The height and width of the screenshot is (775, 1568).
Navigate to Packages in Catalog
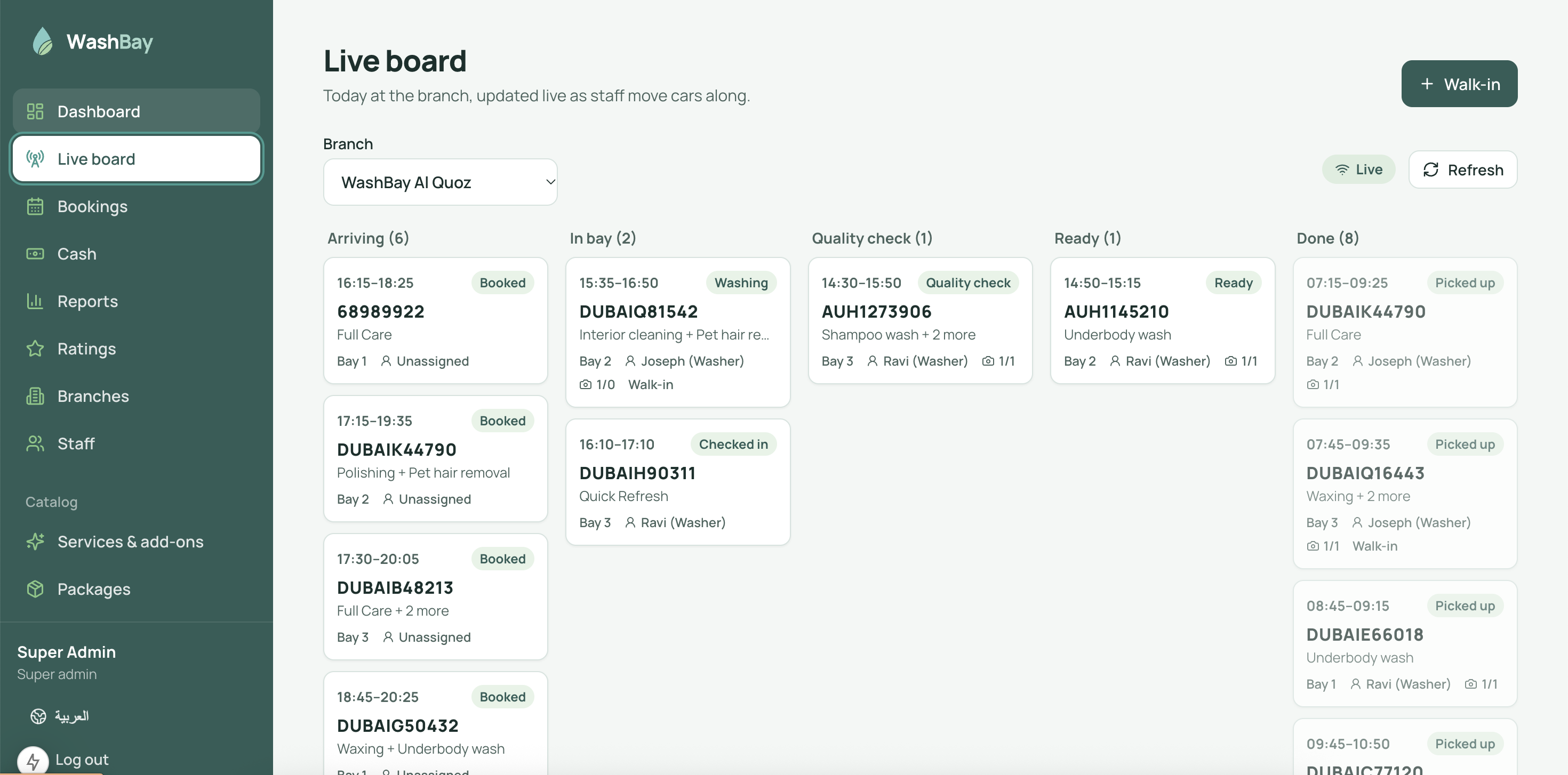click(137, 589)
